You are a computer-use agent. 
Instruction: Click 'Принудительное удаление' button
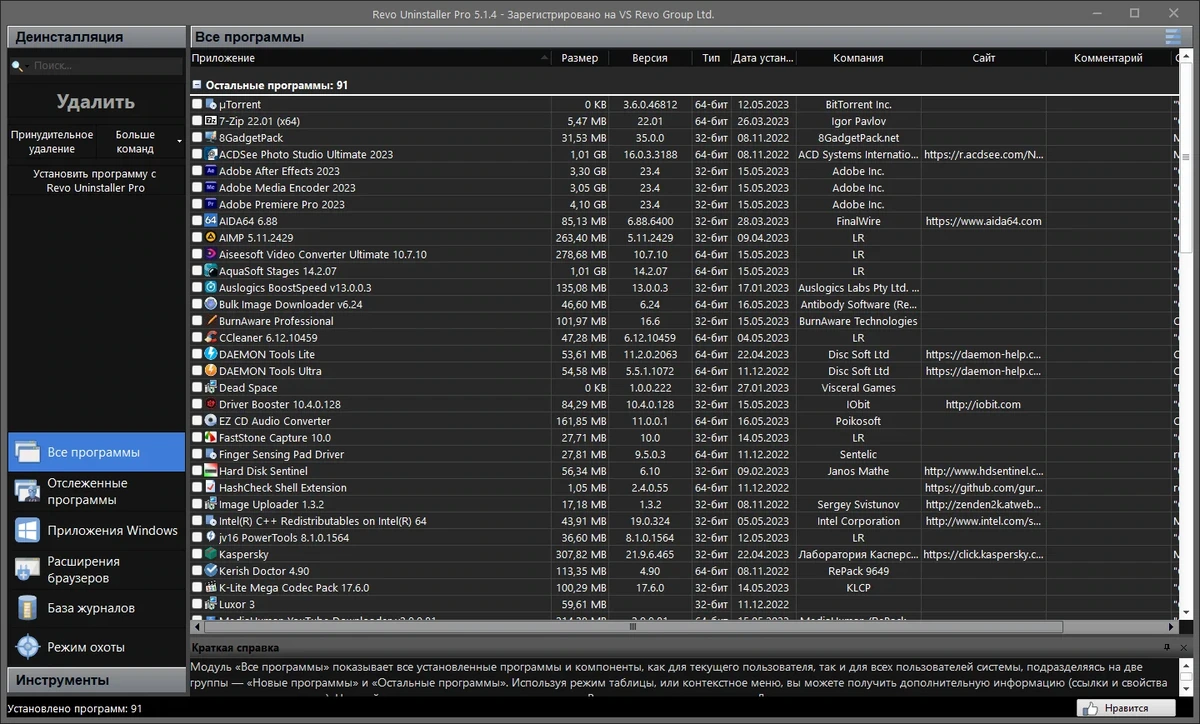[x=52, y=141]
